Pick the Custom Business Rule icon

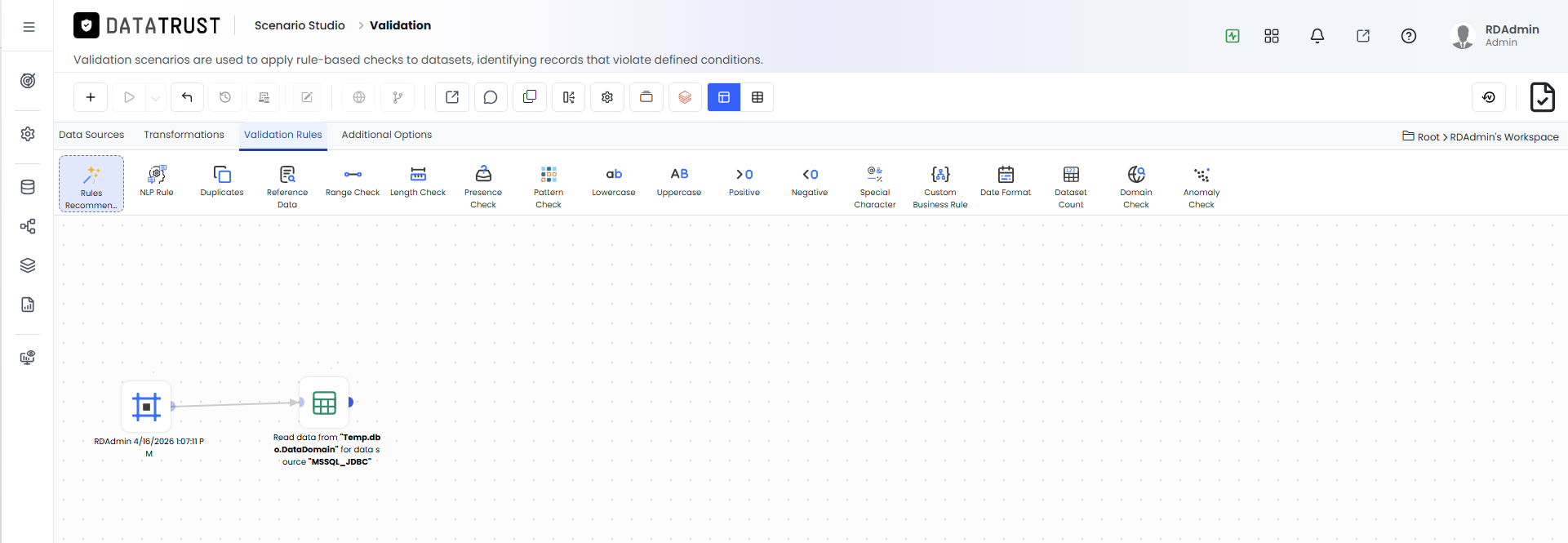pyautogui.click(x=940, y=186)
